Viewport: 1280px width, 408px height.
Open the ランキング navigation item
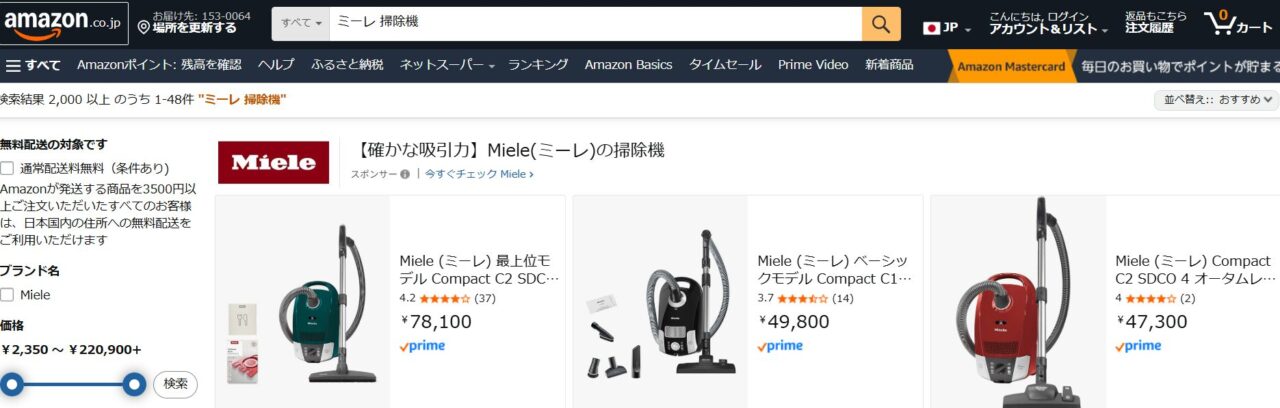(538, 65)
